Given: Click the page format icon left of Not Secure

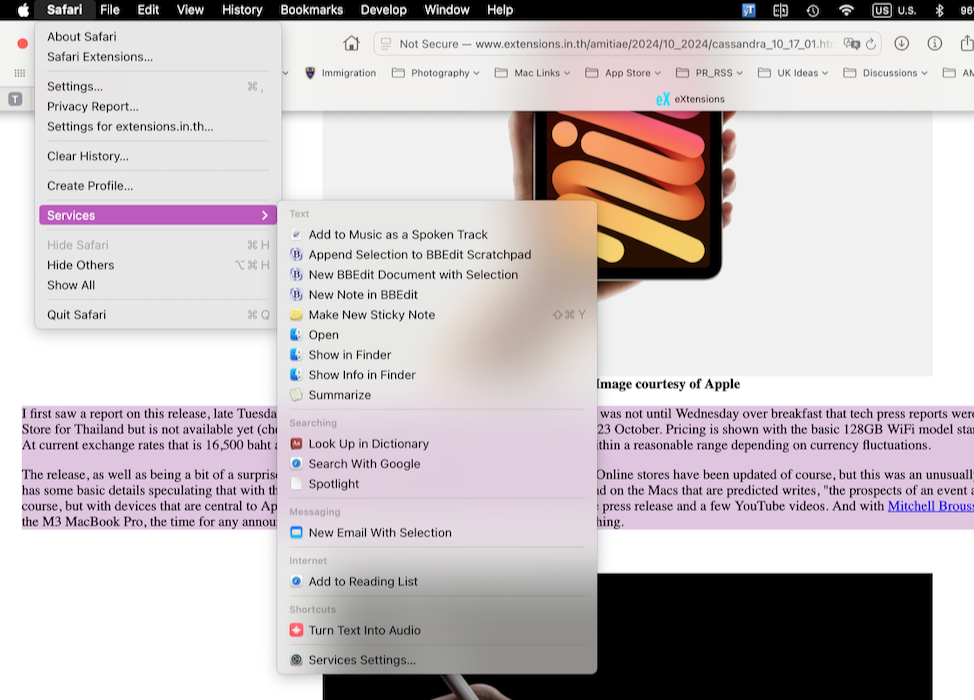Looking at the screenshot, I should (x=386, y=44).
